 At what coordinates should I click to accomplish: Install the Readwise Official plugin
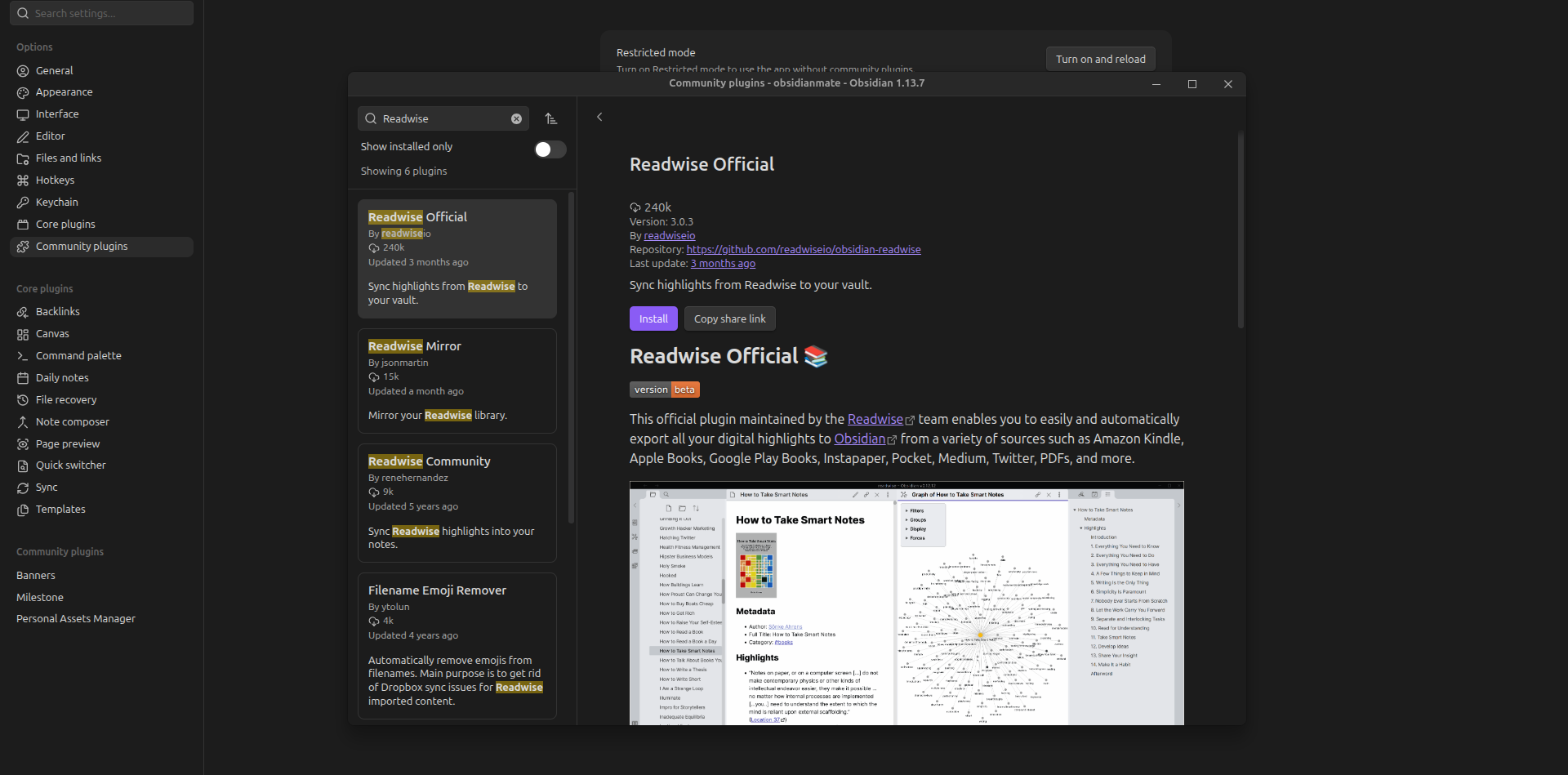[653, 318]
